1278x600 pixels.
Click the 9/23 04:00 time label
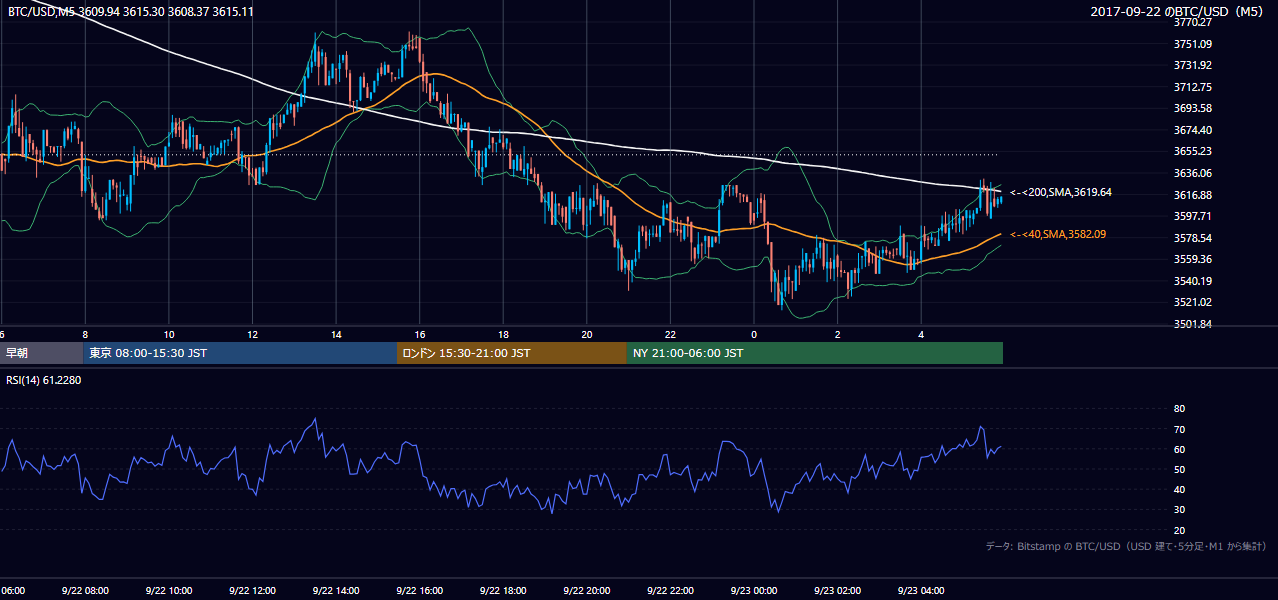pos(921,591)
